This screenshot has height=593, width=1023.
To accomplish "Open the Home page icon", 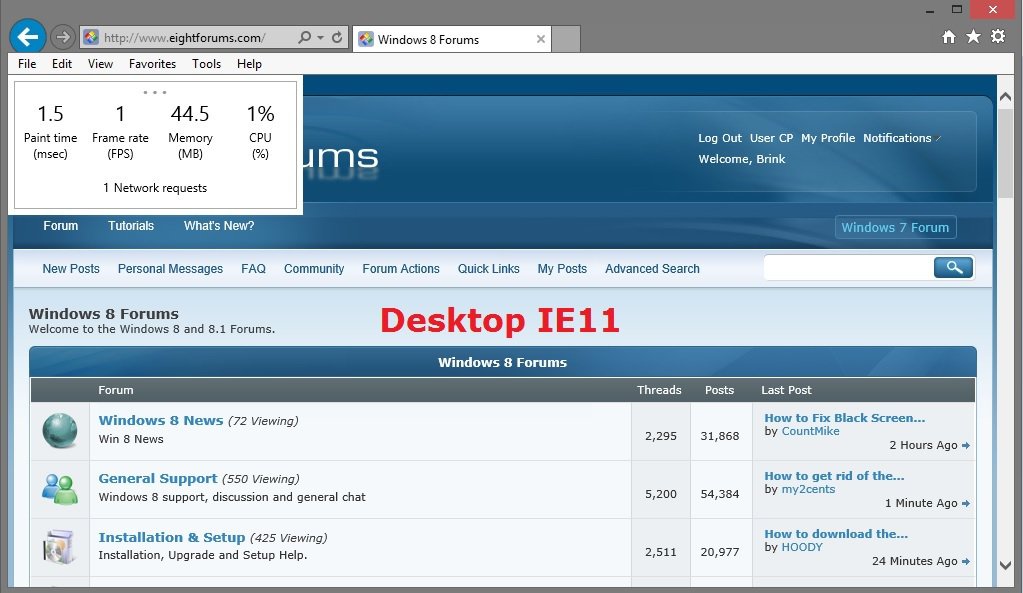I will point(949,37).
